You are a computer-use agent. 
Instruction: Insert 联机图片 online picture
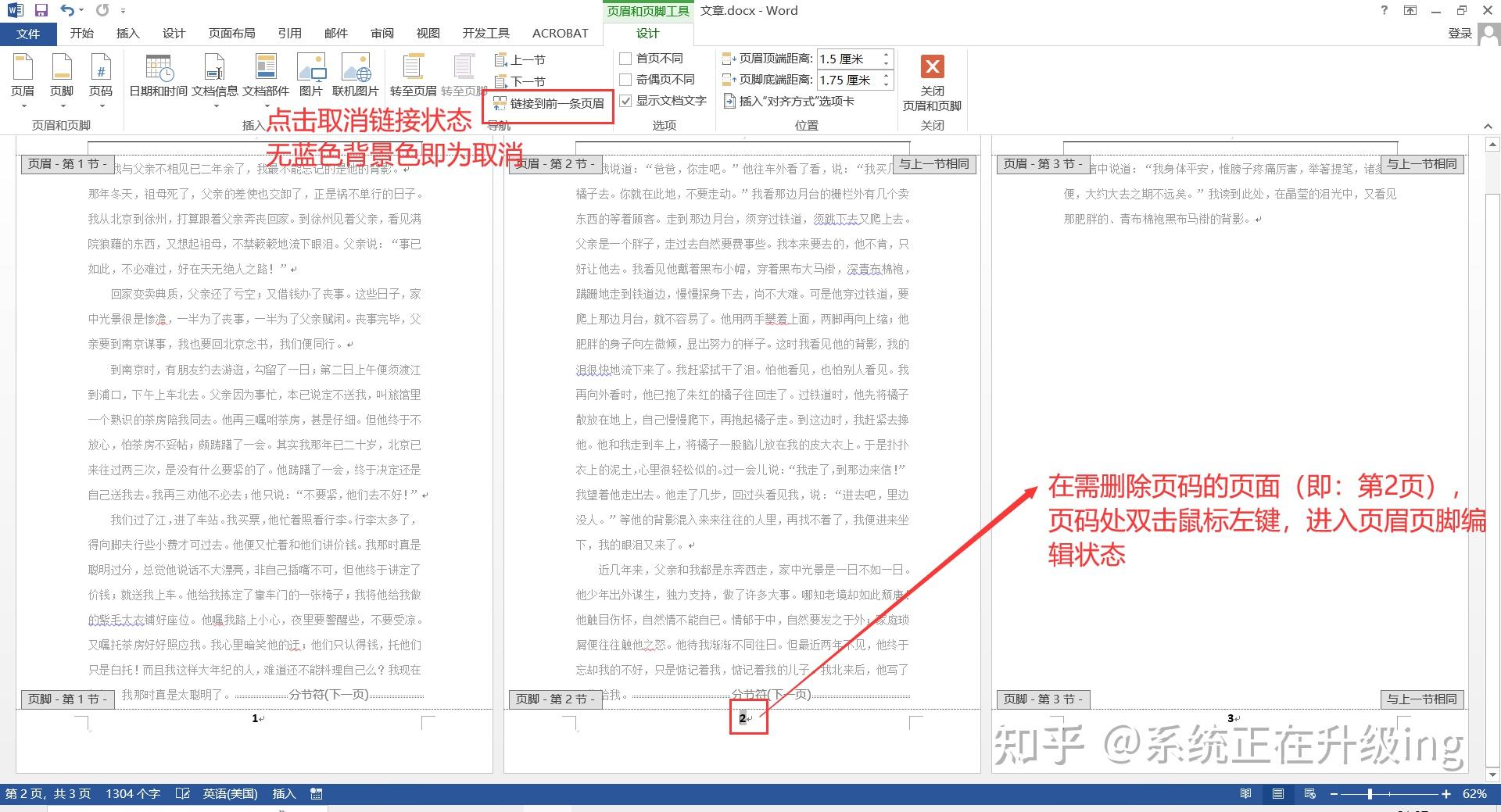pyautogui.click(x=355, y=77)
